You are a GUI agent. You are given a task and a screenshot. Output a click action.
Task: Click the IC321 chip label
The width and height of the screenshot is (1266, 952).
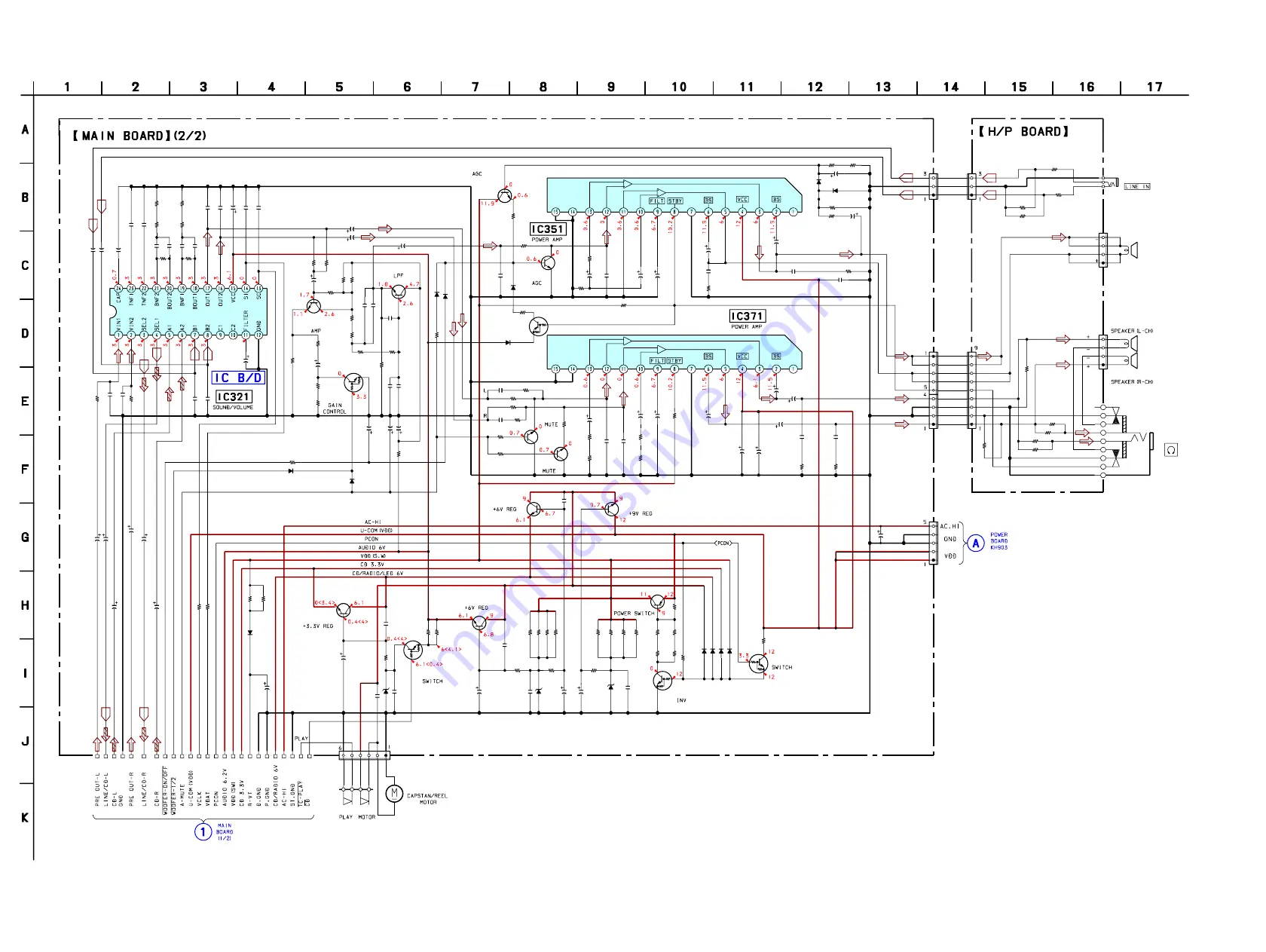(234, 396)
